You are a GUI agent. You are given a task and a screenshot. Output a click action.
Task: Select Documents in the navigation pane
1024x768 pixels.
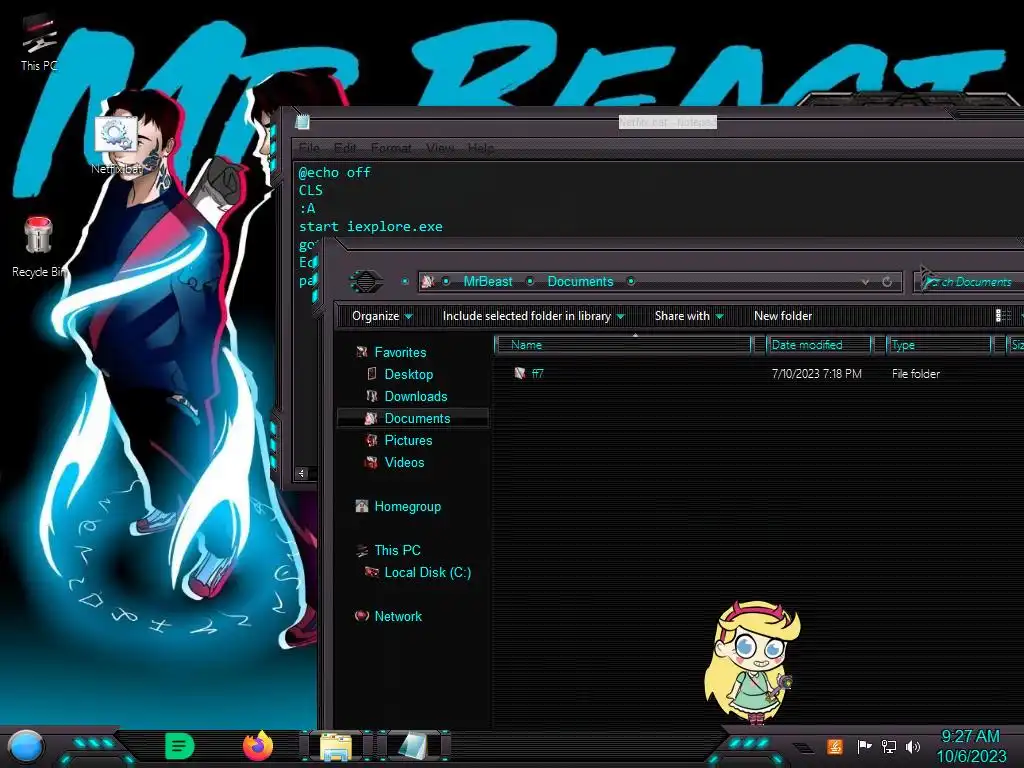pyautogui.click(x=413, y=419)
